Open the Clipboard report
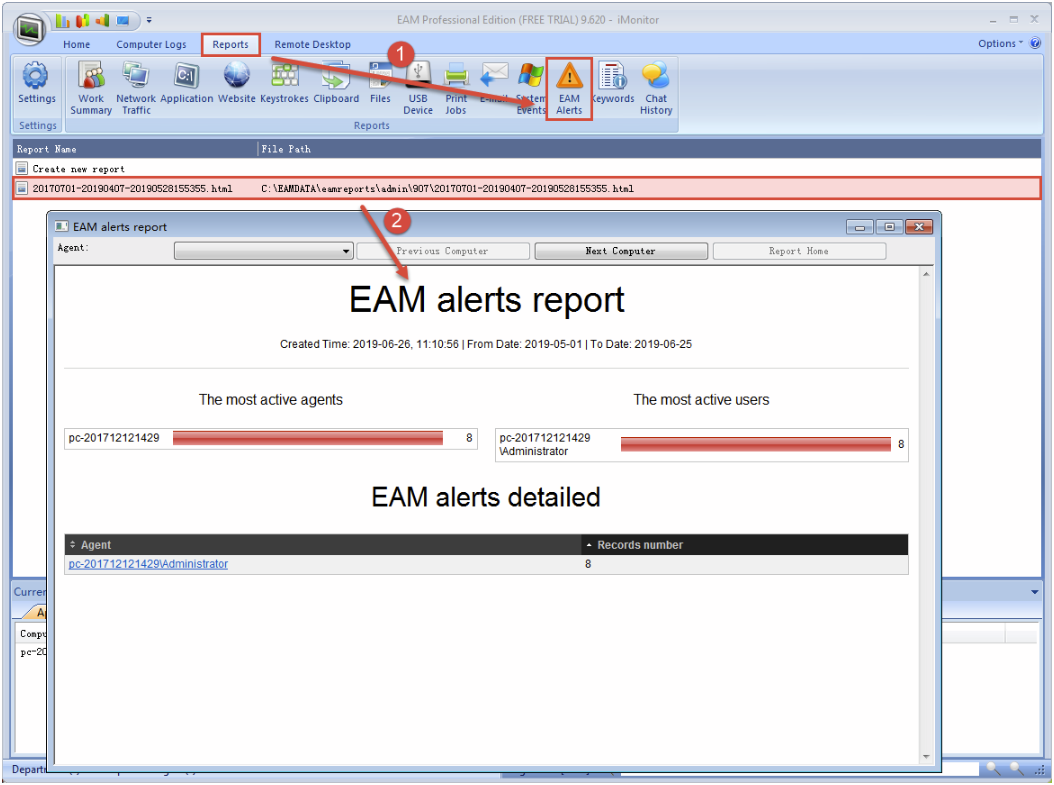Image resolution: width=1054 pixels, height=785 pixels. [x=336, y=83]
